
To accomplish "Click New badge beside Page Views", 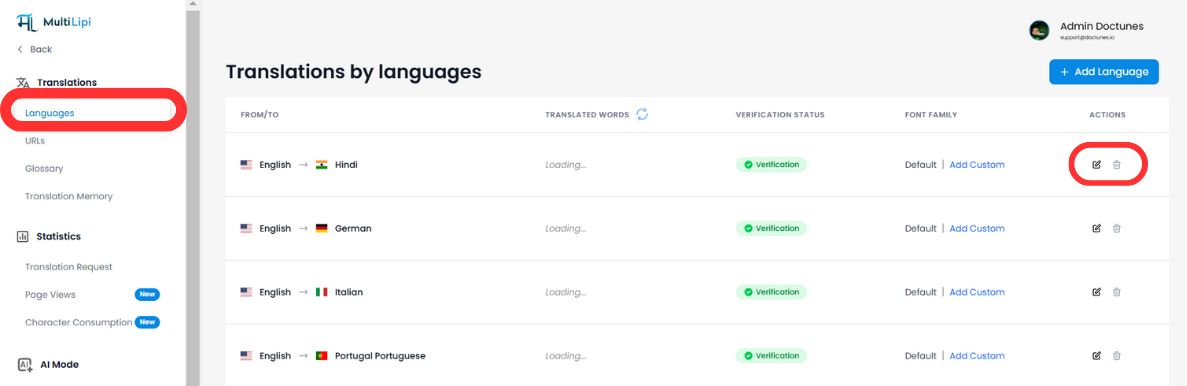I will (147, 294).
